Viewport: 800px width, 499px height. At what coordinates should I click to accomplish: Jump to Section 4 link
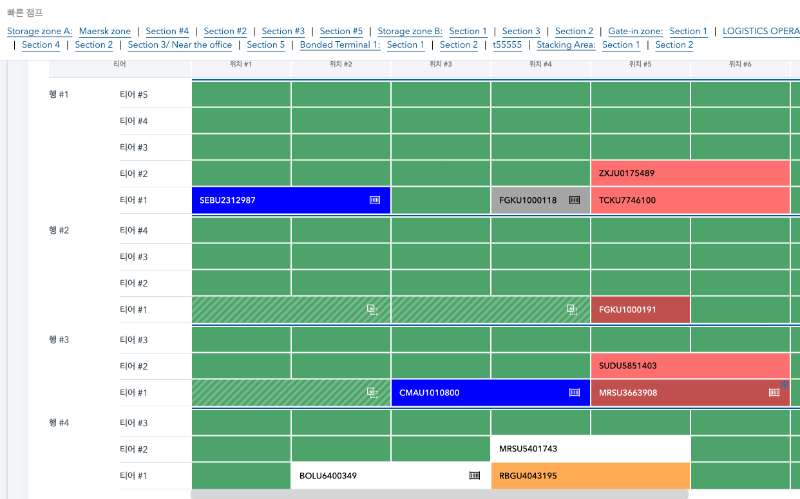[x=41, y=45]
